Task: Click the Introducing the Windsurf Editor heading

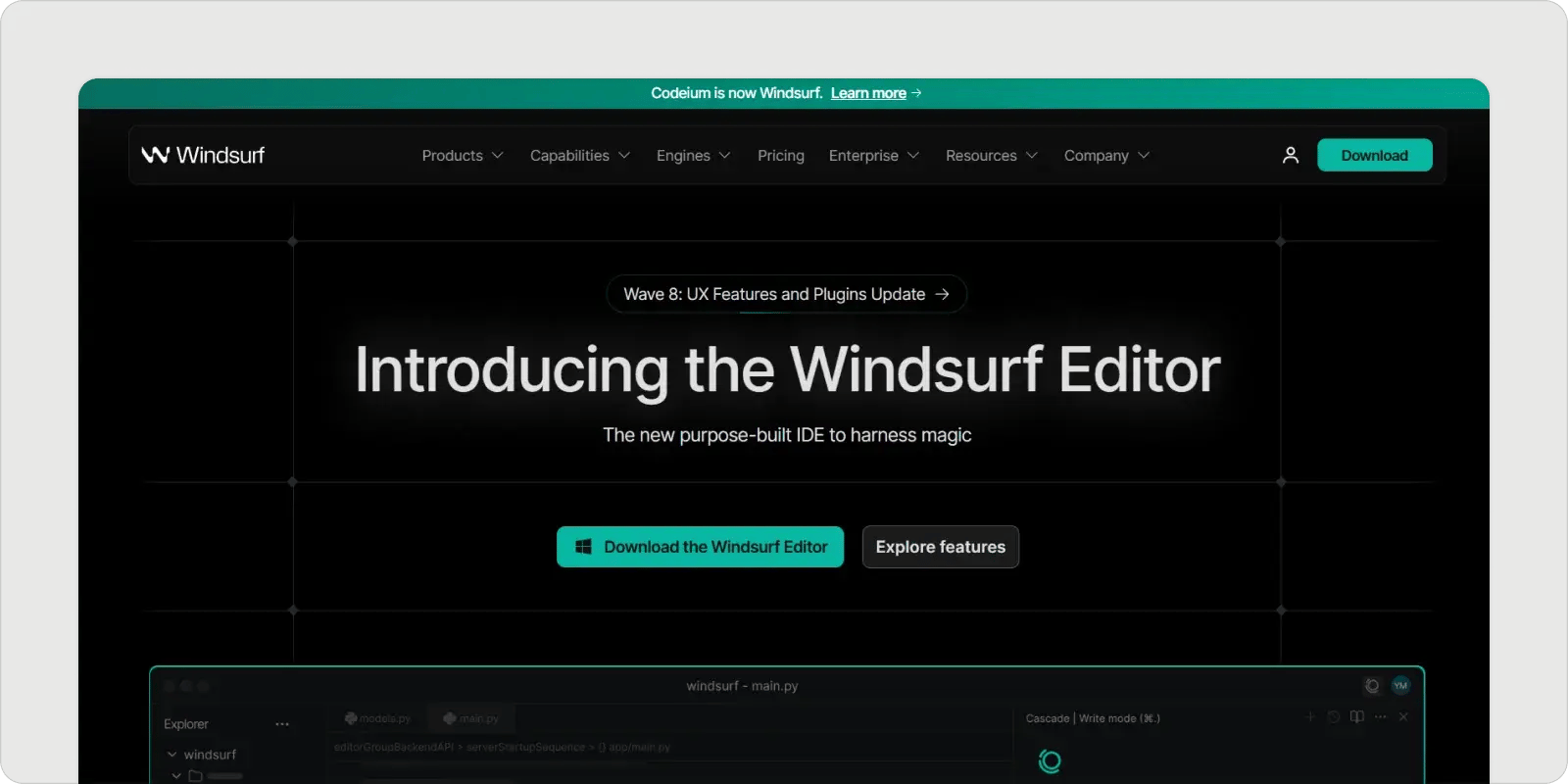Action: [788, 369]
